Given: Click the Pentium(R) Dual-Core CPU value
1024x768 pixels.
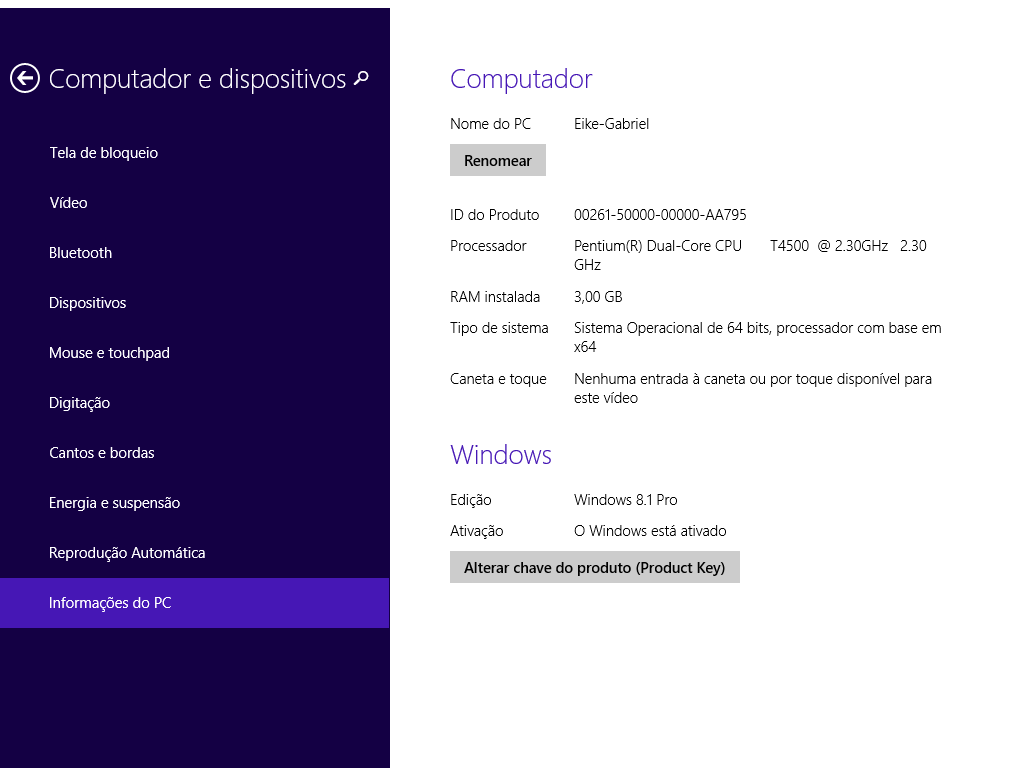Looking at the screenshot, I should 750,255.
